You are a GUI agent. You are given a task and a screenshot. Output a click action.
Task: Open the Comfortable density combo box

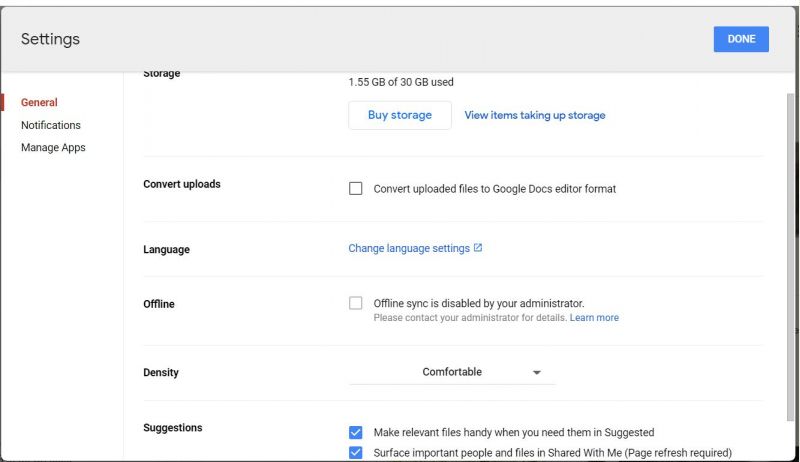[x=452, y=372]
